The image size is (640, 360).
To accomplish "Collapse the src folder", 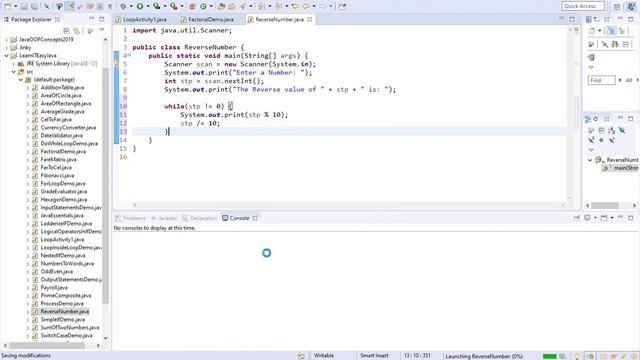I will 13,71.
